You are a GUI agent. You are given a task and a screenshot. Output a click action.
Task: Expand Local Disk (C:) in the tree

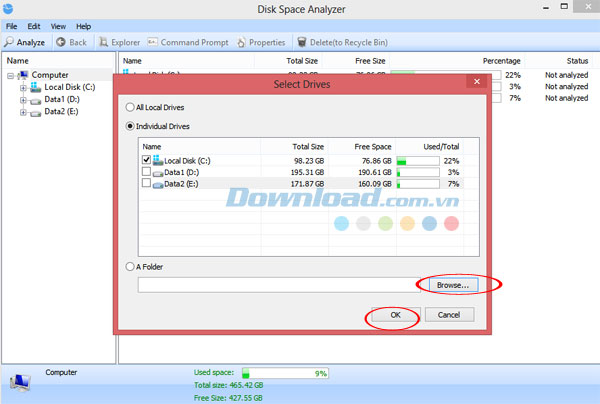22,88
